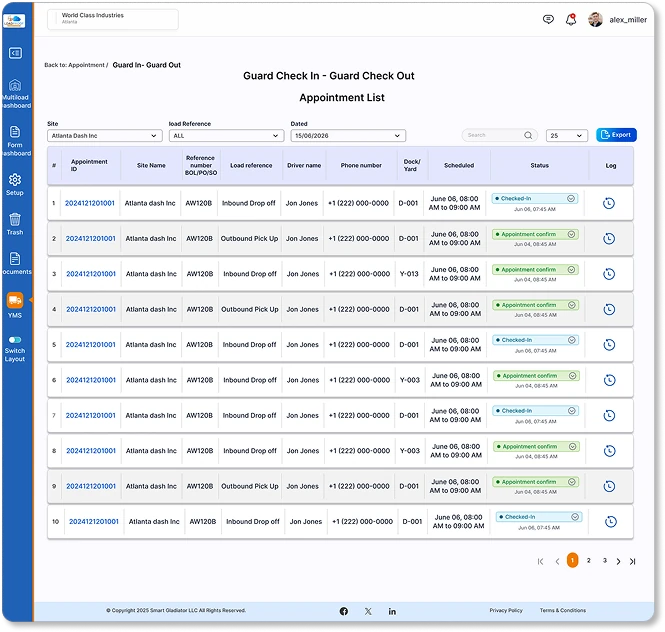Click alex_miller profile avatar
665x632 pixels.
point(595,20)
